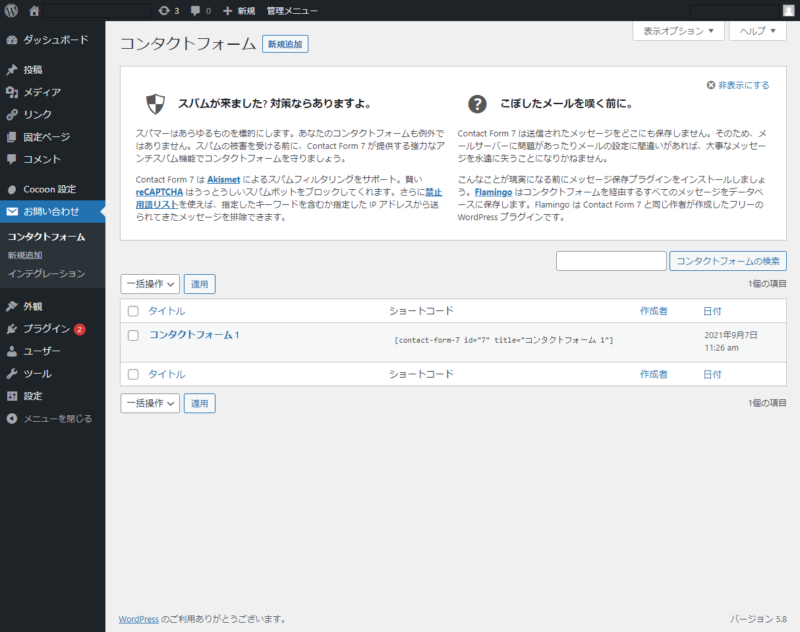Open the Flamingo link

pyautogui.click(x=493, y=192)
